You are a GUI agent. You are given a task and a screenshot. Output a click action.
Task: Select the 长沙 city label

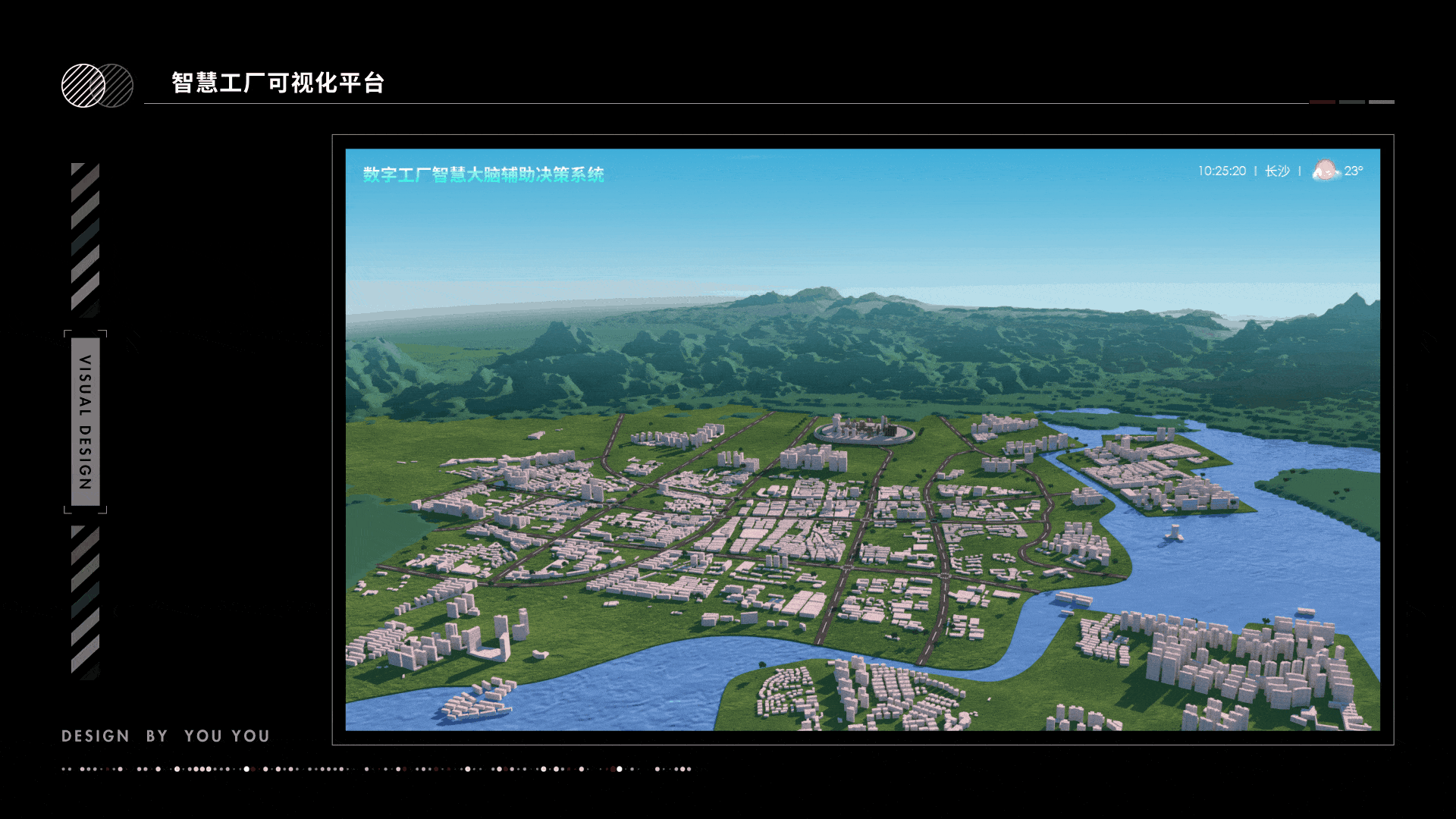pyautogui.click(x=1277, y=171)
